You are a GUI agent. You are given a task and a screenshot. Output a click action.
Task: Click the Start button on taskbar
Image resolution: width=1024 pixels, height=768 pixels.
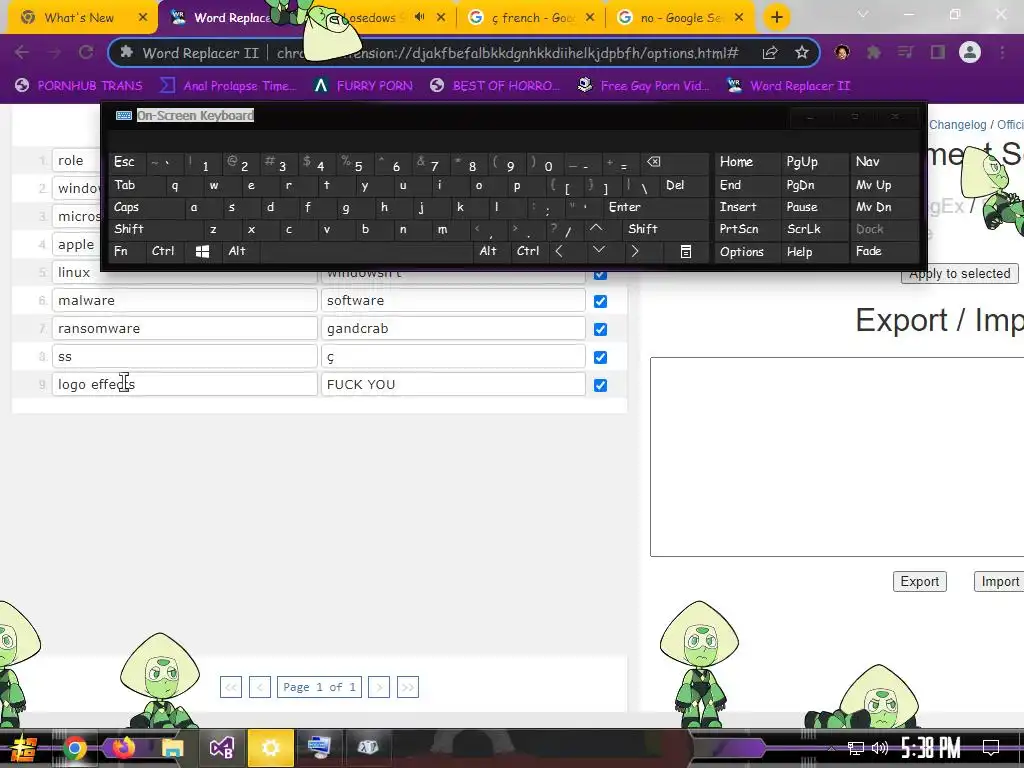(x=24, y=748)
